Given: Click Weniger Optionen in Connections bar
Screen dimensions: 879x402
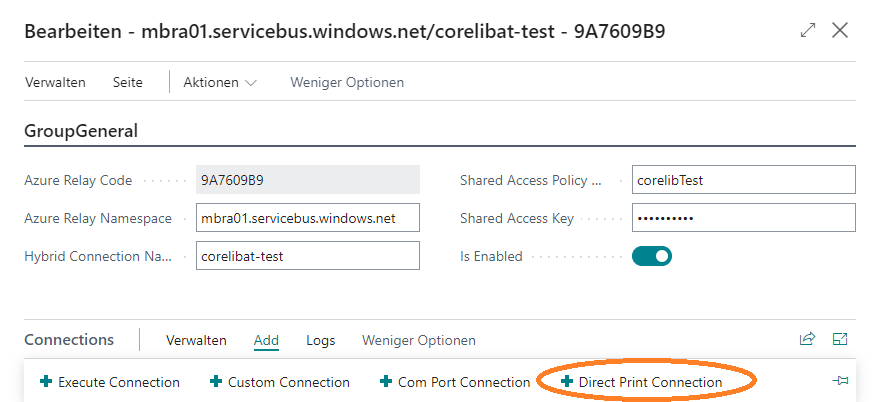Looking at the screenshot, I should [x=418, y=340].
